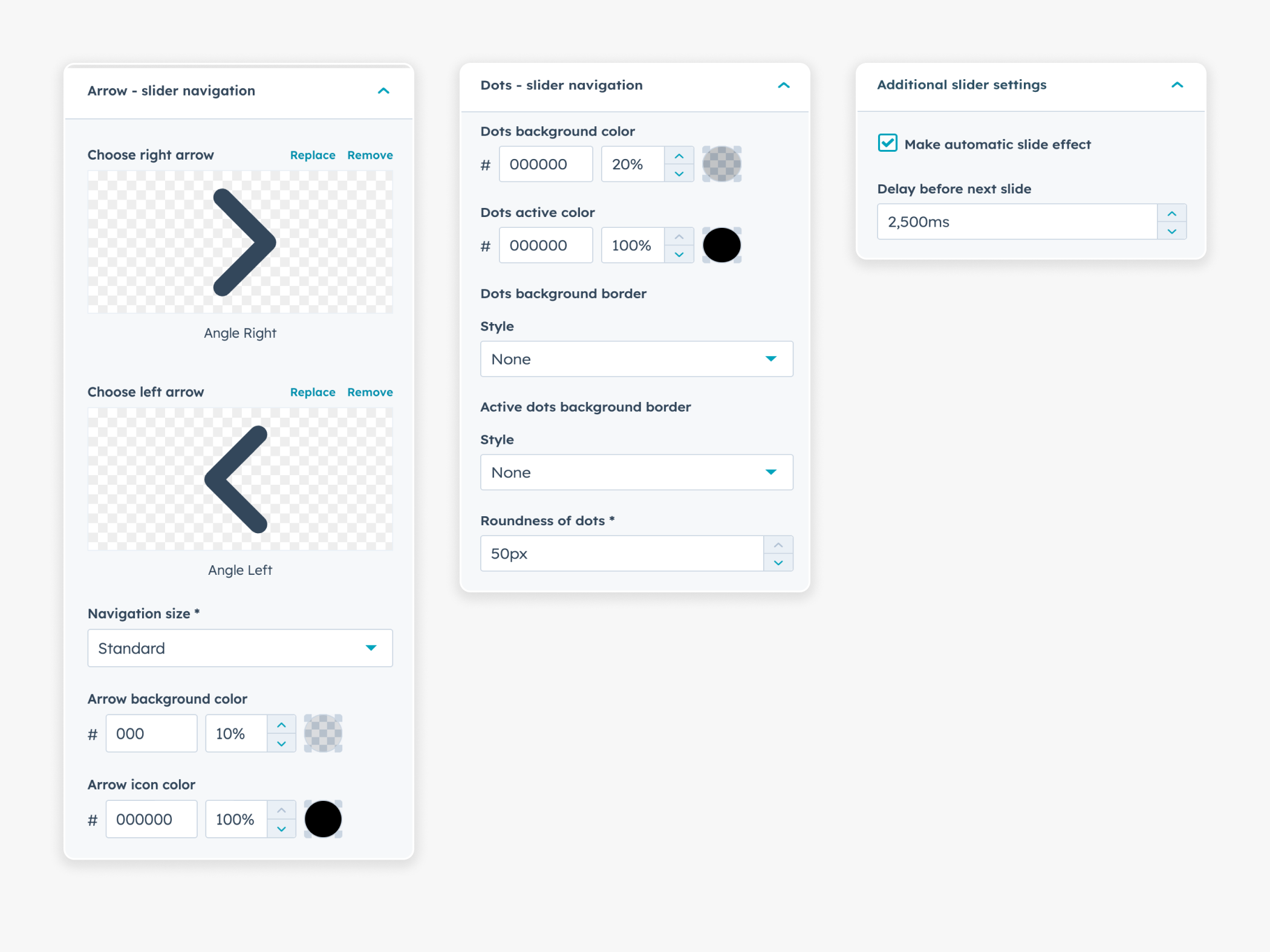Disable the Make automatic slide effect checkbox
Screen dimensions: 1270x952
[887, 143]
